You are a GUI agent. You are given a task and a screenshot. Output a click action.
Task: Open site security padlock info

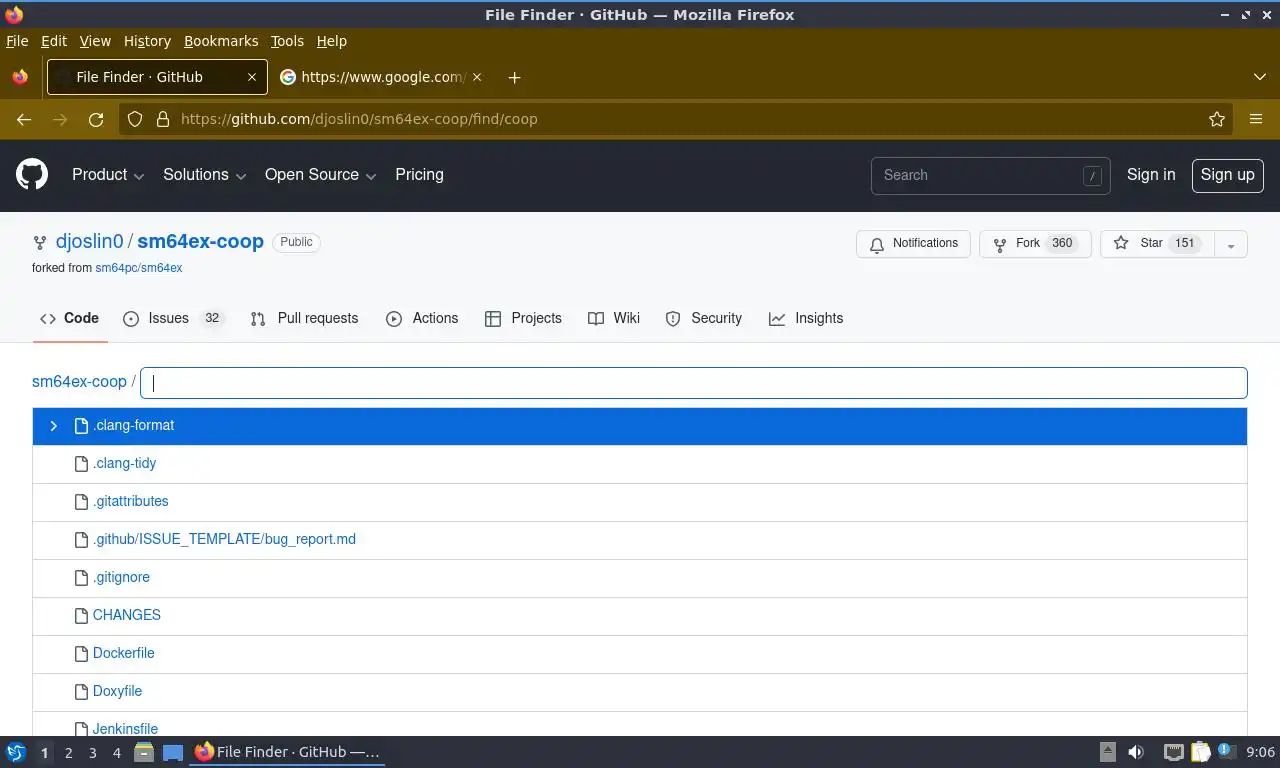163,119
